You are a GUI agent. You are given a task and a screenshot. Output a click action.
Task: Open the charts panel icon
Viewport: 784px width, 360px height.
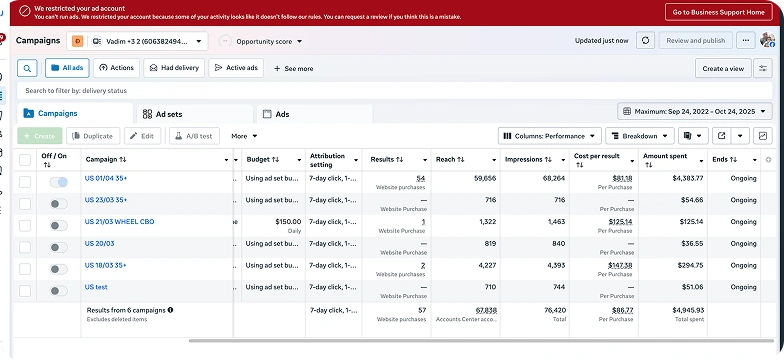(x=762, y=136)
